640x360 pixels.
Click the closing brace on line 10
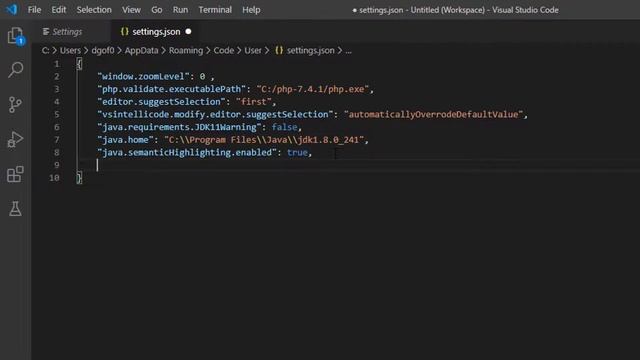pyautogui.click(x=79, y=178)
